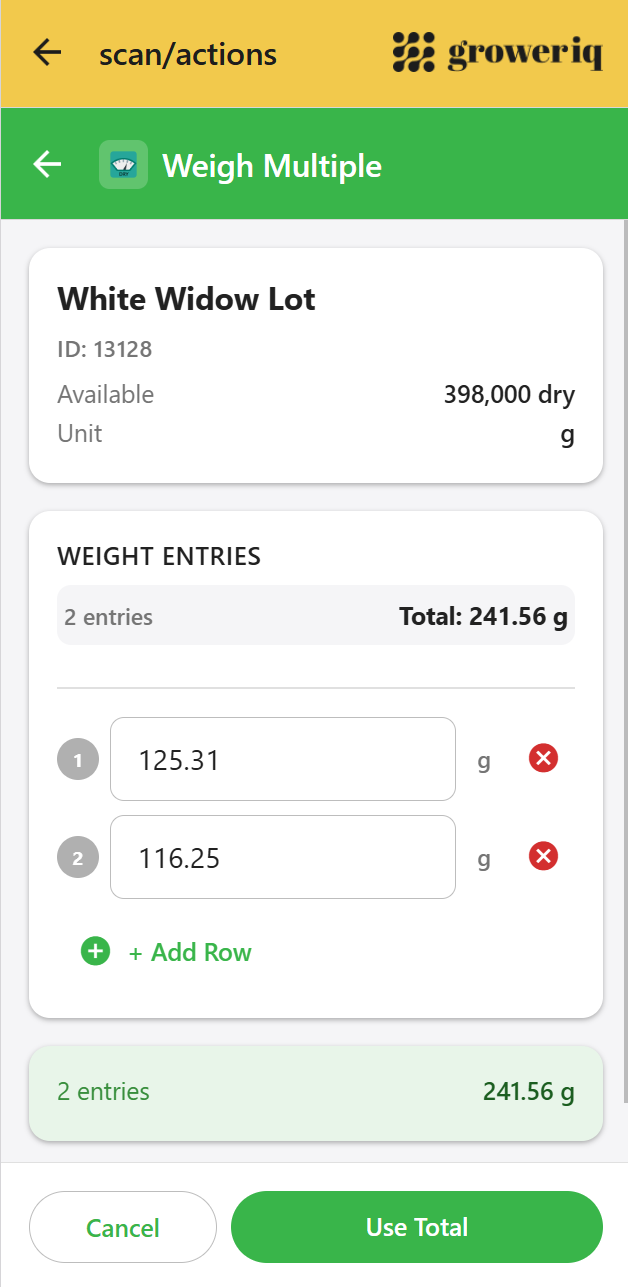Click the Total: 241.56 g summary bar
The width and height of the screenshot is (628, 1287).
click(x=315, y=616)
